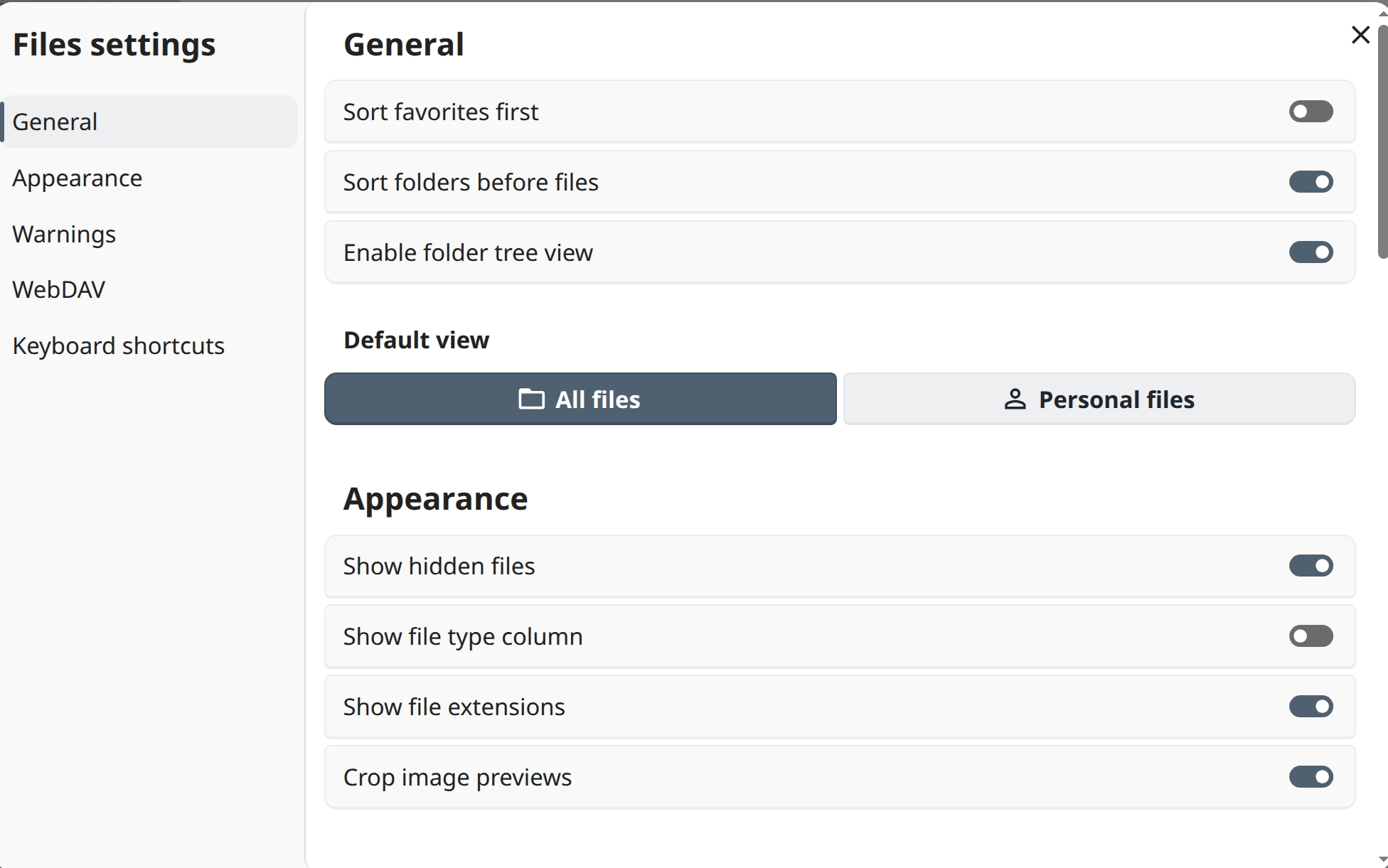Choose Personal files as default view
The width and height of the screenshot is (1388, 868).
click(x=1099, y=399)
